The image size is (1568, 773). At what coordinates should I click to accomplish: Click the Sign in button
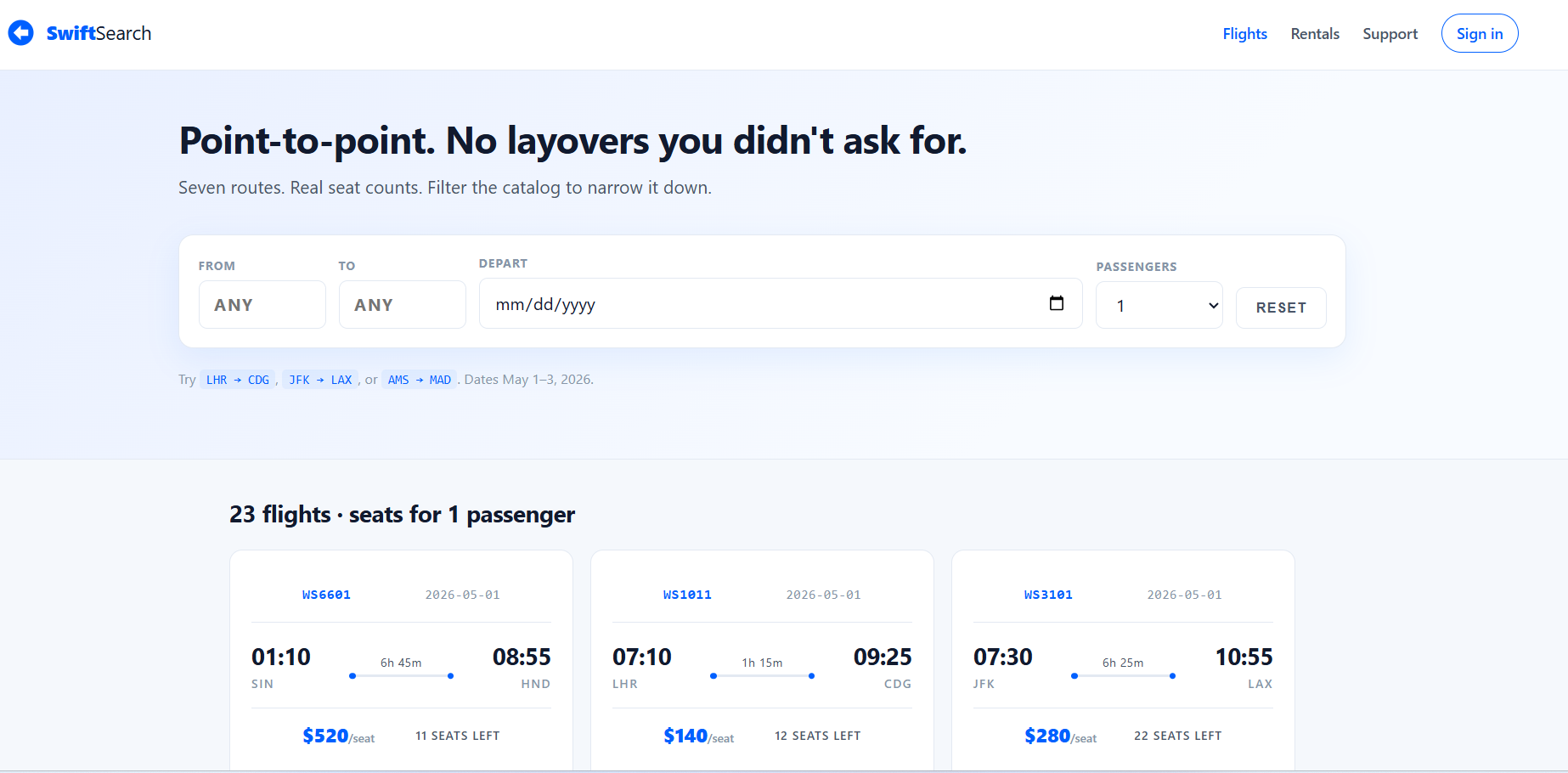click(1479, 33)
